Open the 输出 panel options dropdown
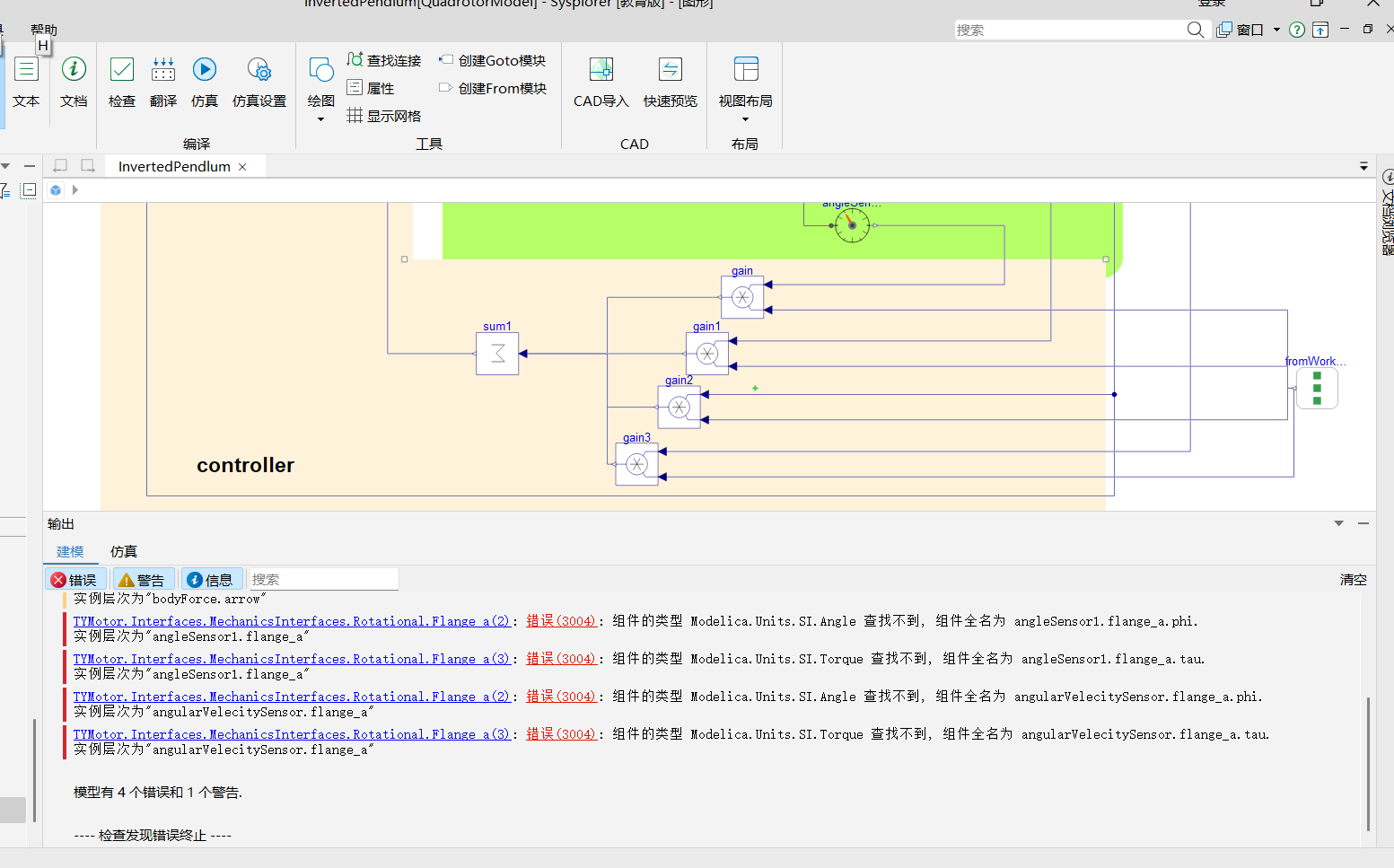Screen dimensions: 1394x868 click(x=1338, y=523)
